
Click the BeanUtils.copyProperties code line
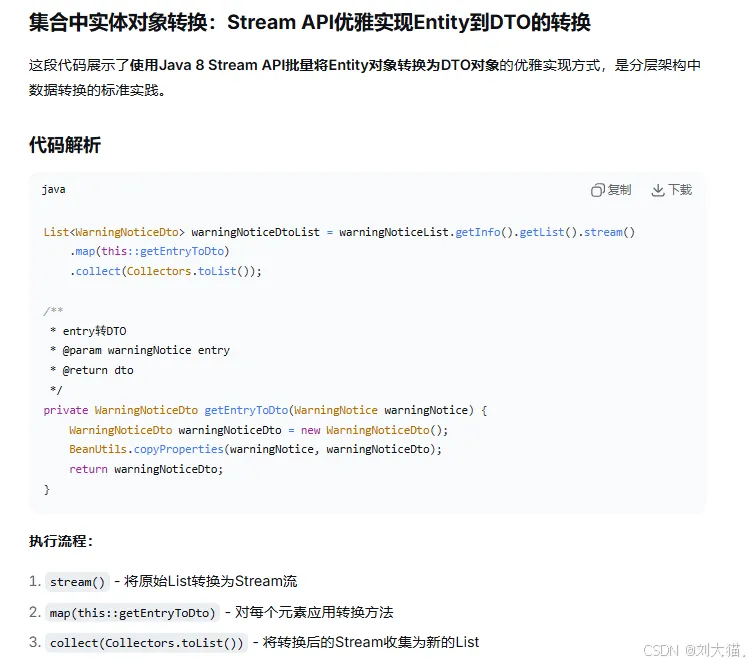[255, 449]
